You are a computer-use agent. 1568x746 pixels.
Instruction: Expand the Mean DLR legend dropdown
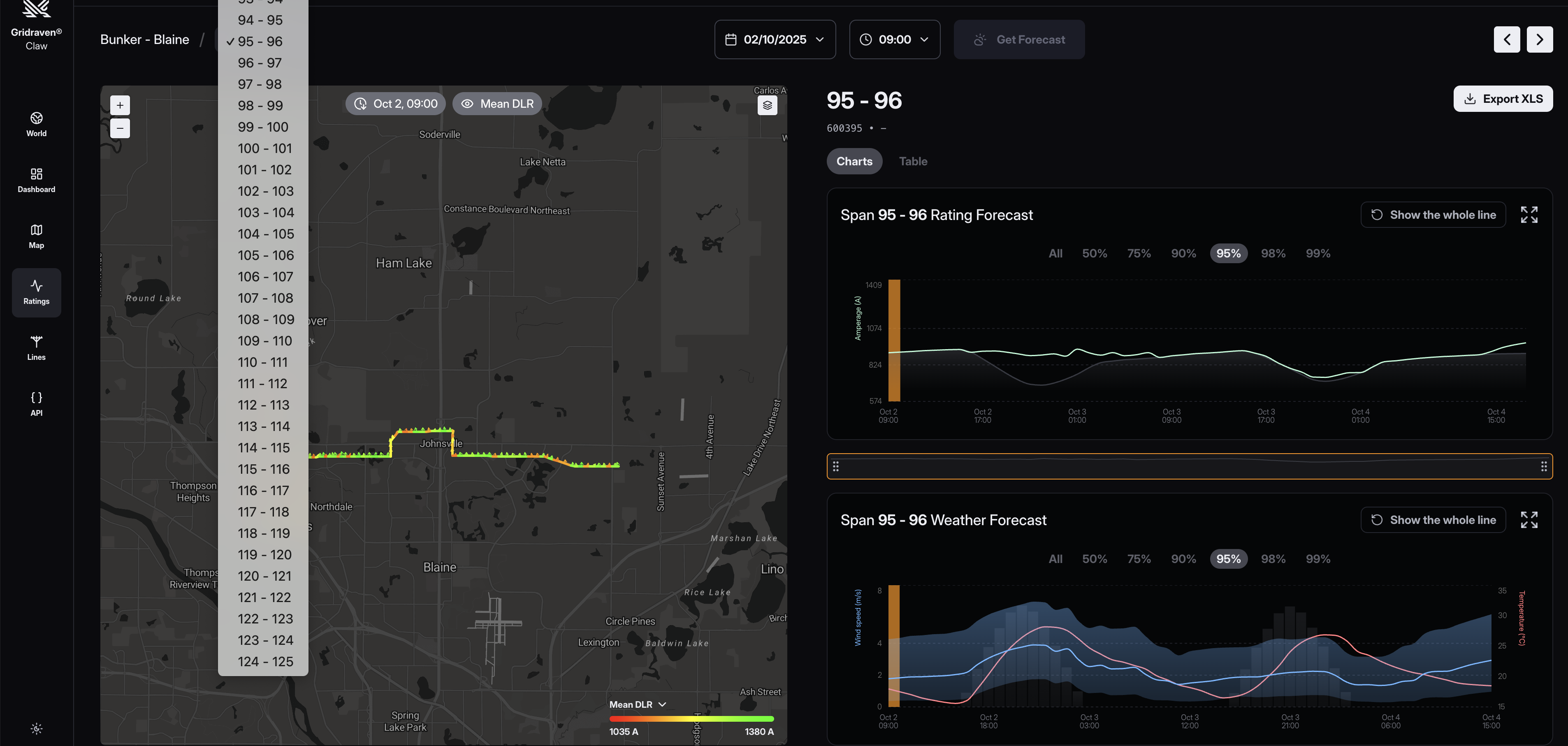[x=637, y=704]
